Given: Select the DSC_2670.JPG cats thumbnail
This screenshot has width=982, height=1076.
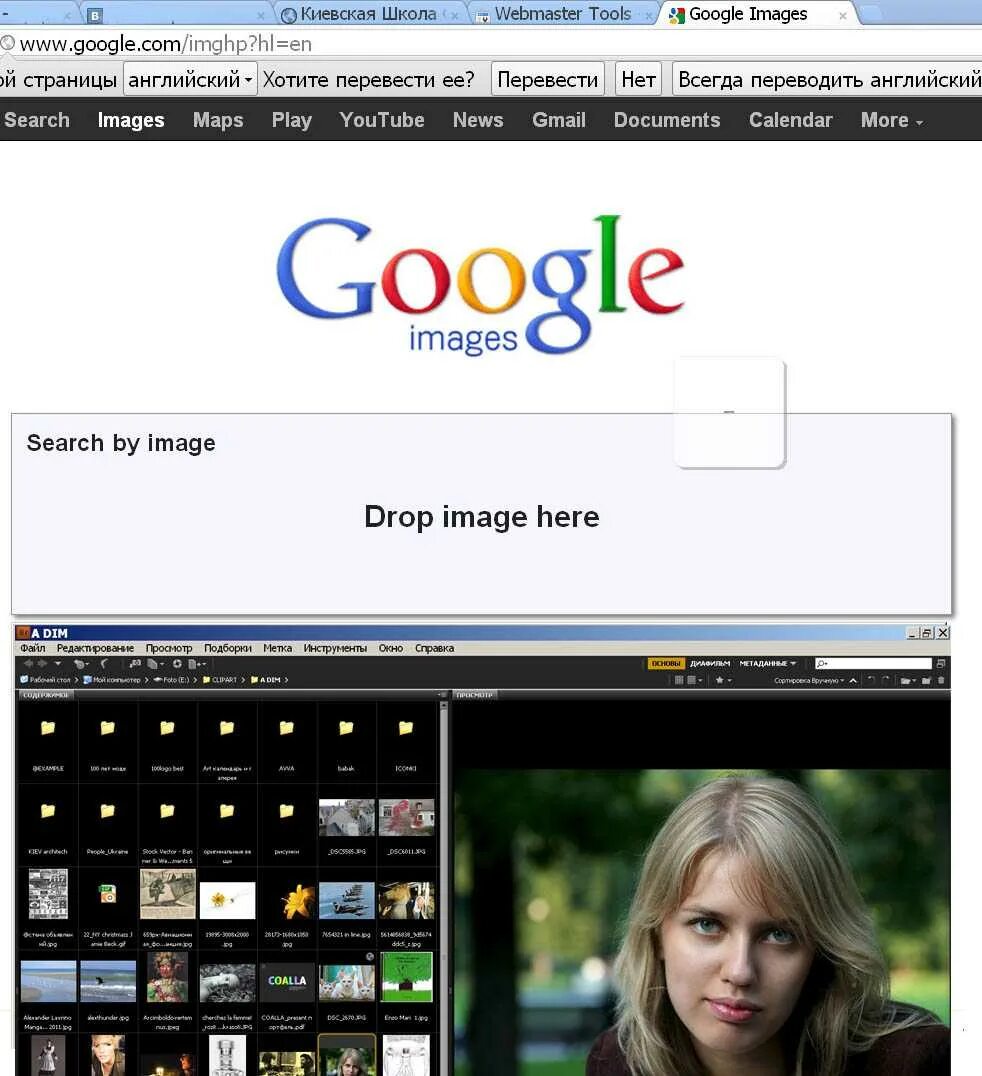Looking at the screenshot, I should [347, 983].
